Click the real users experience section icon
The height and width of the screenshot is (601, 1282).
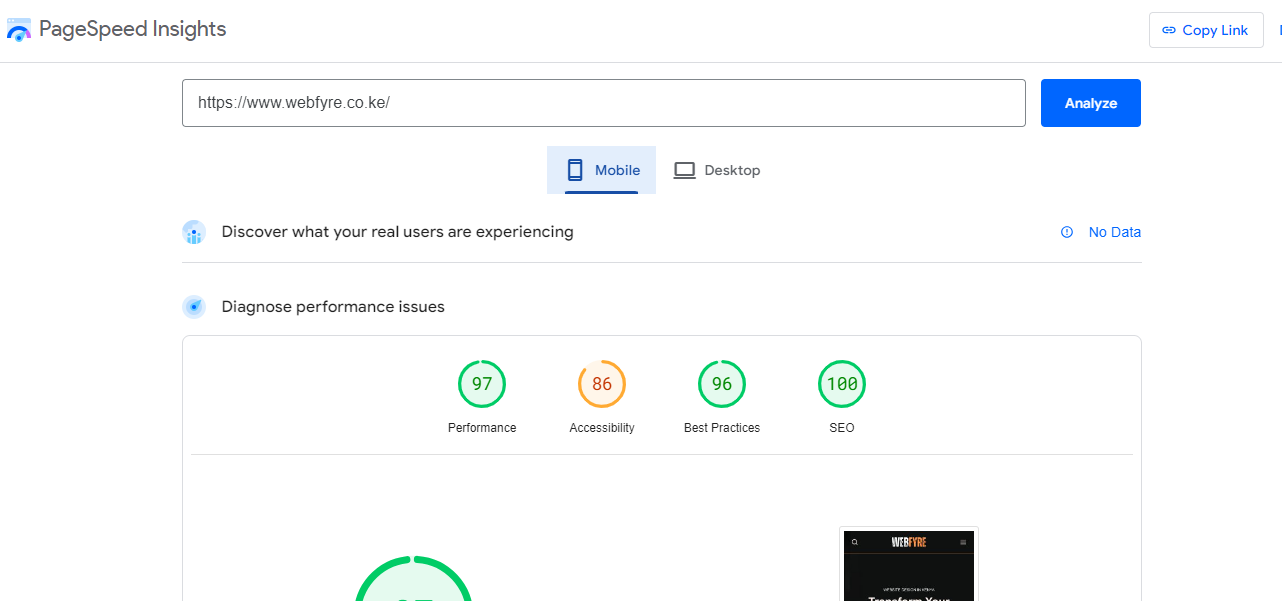194,232
